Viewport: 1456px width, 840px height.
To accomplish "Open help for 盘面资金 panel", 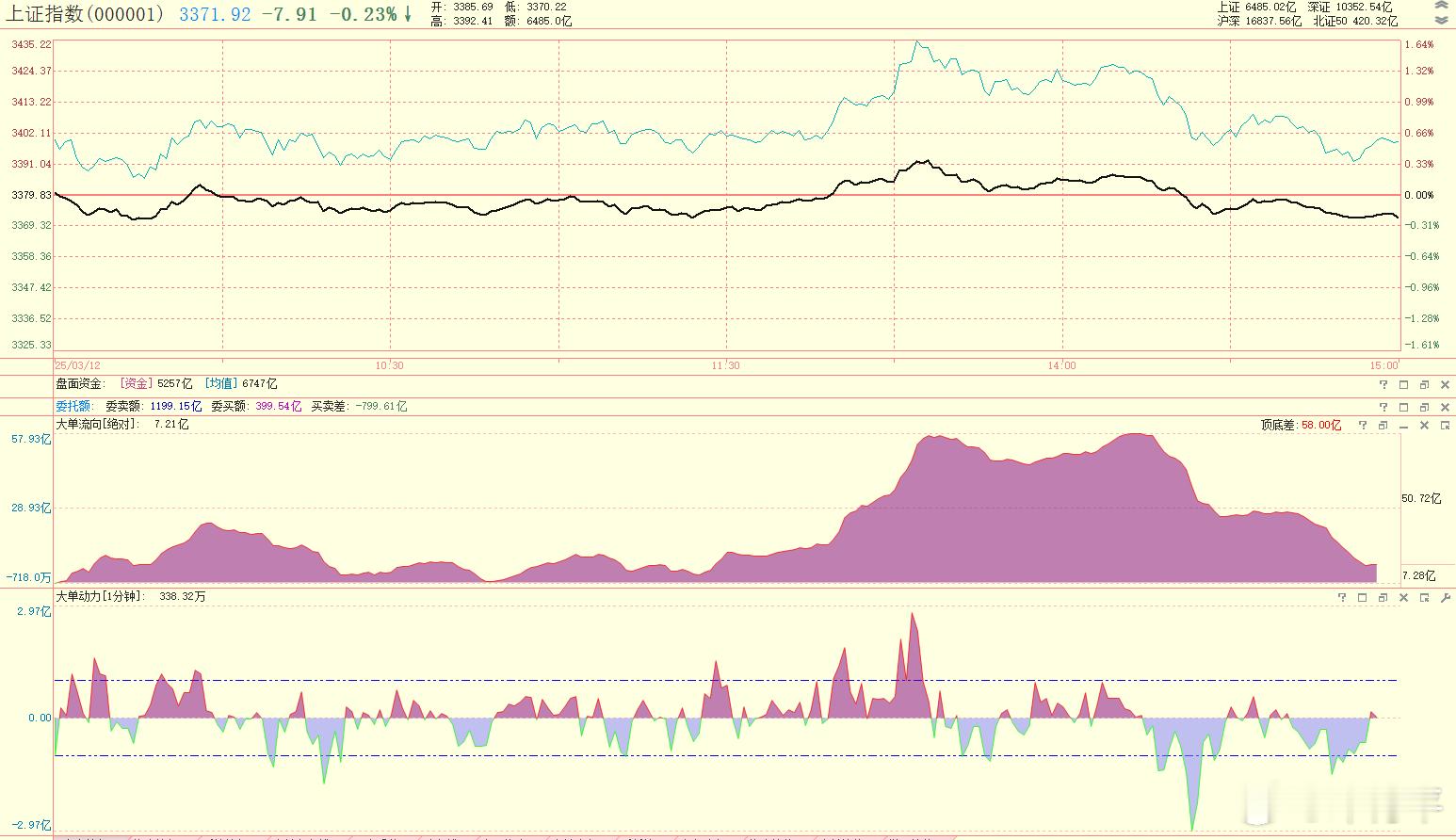I will (x=1383, y=384).
